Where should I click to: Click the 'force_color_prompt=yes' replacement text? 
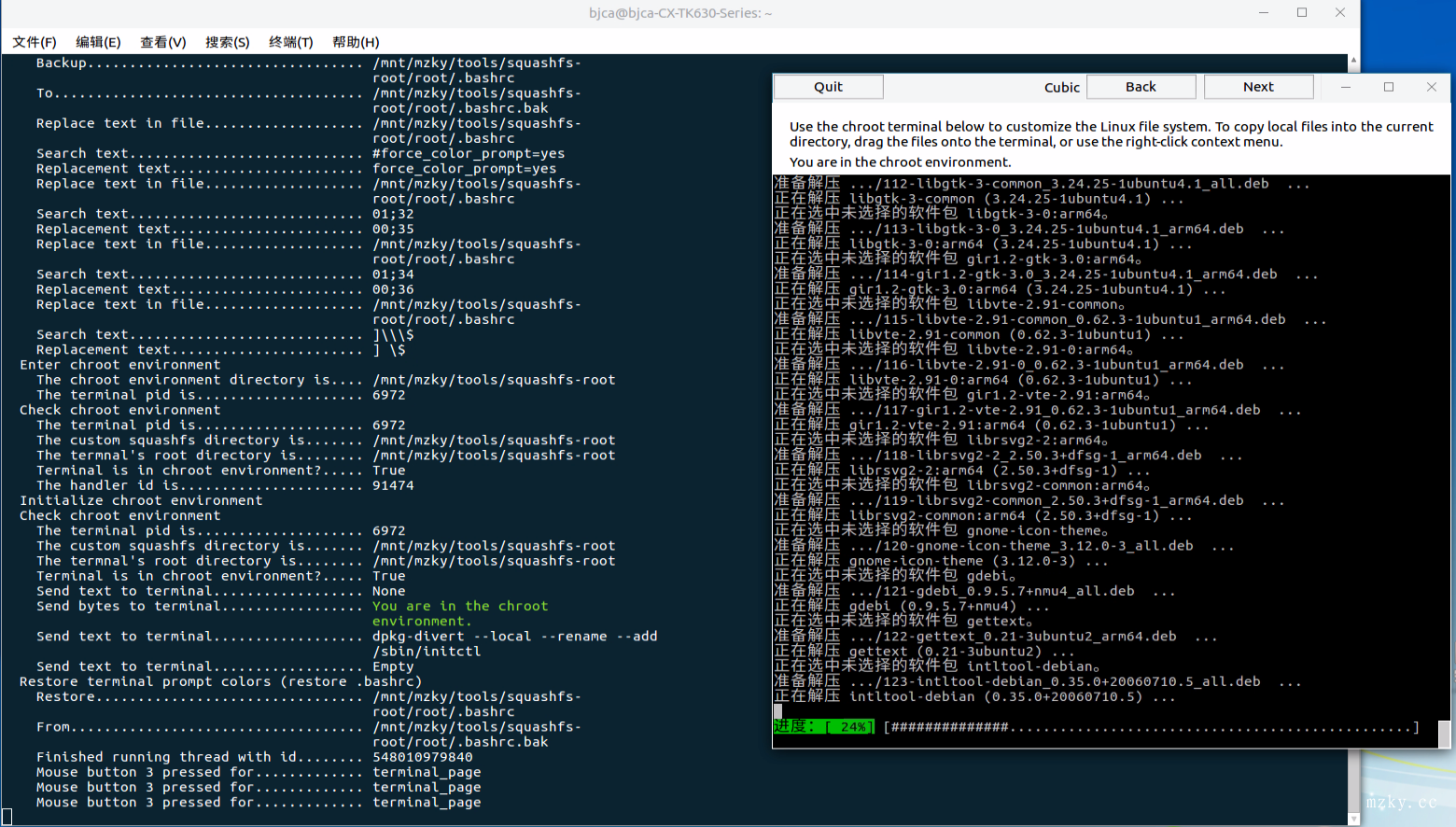464,169
